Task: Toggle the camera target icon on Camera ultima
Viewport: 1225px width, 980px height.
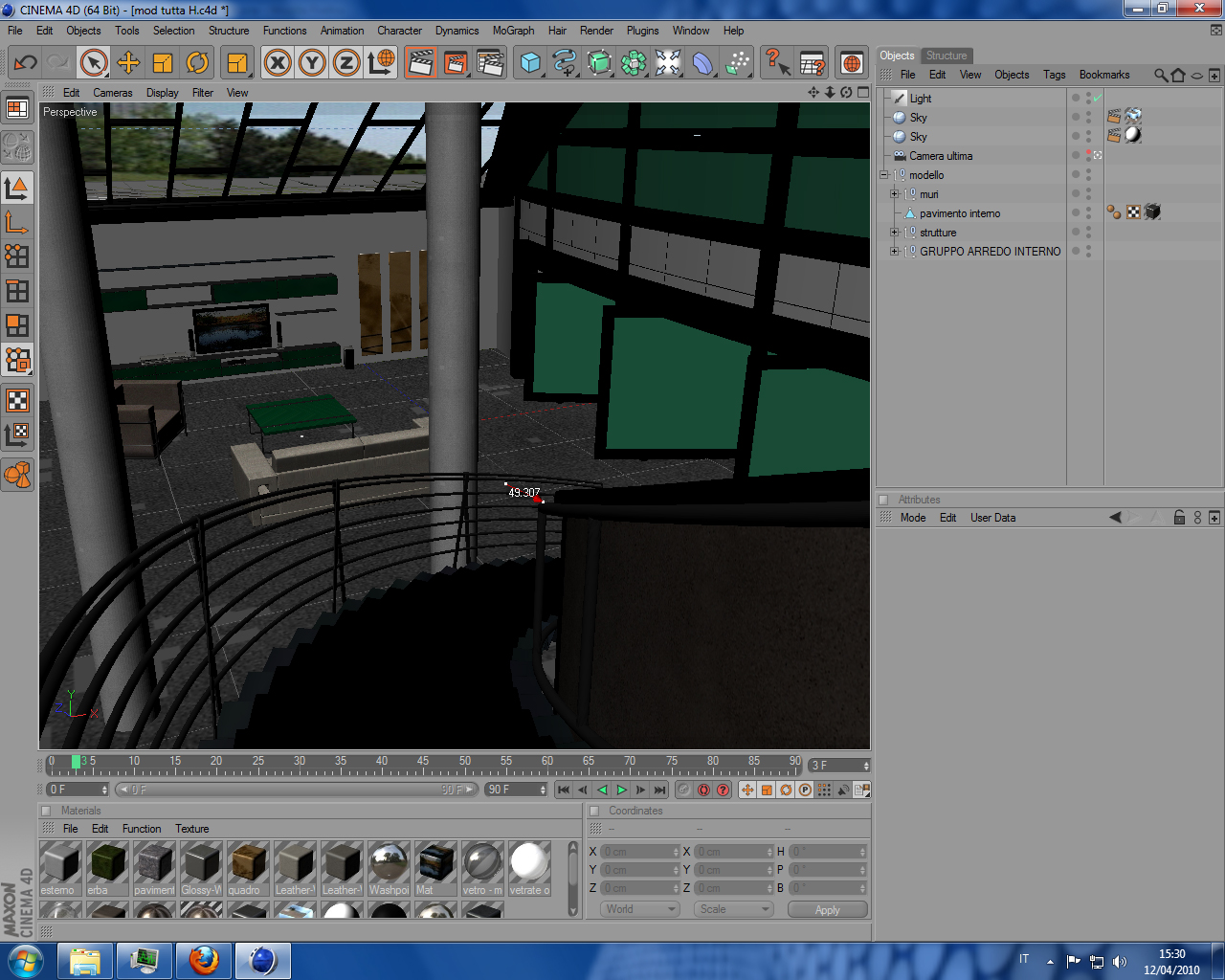Action: [1098, 155]
